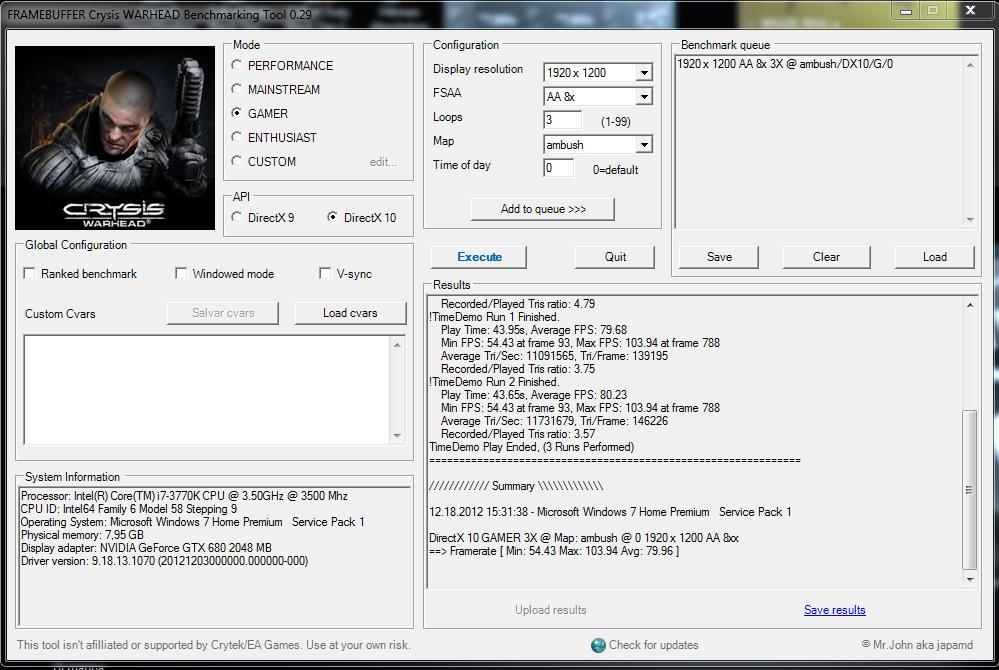Click Add to queue button
This screenshot has width=999, height=670.
[543, 209]
